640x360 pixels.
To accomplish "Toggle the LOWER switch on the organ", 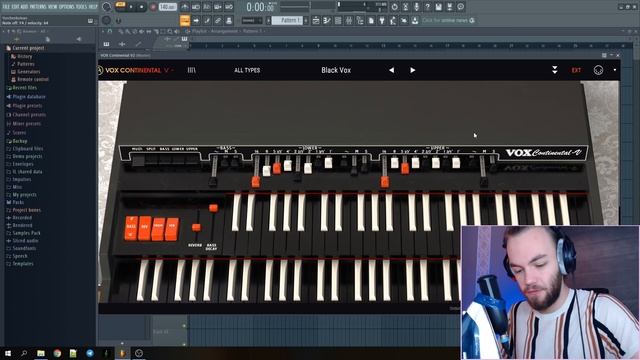I will [178, 160].
